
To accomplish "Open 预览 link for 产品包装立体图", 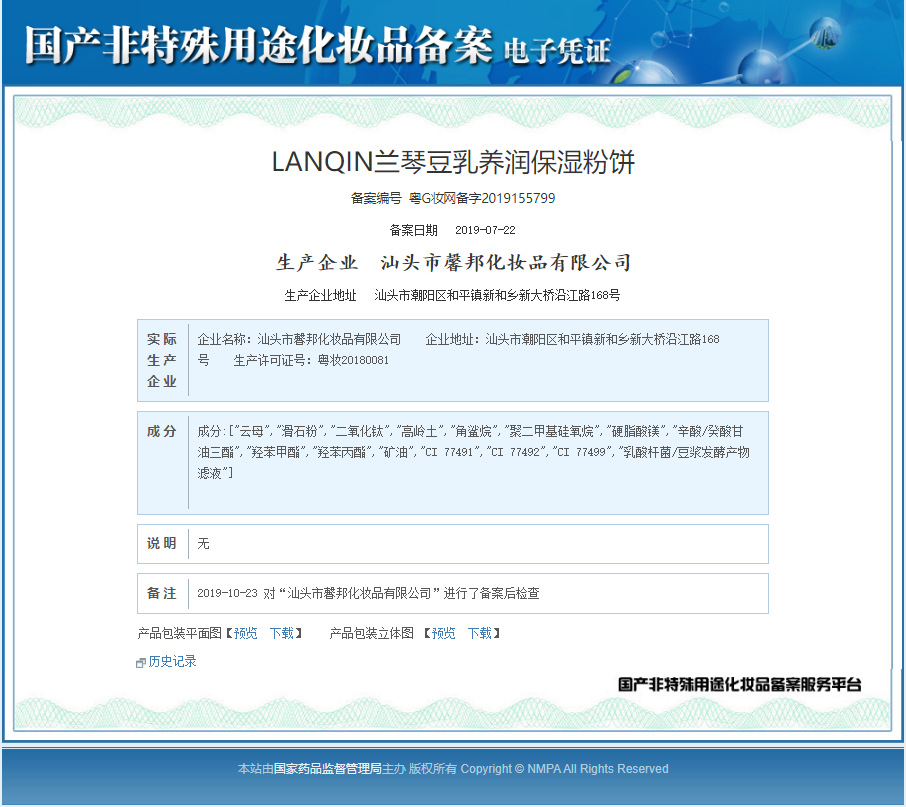I will coord(443,633).
